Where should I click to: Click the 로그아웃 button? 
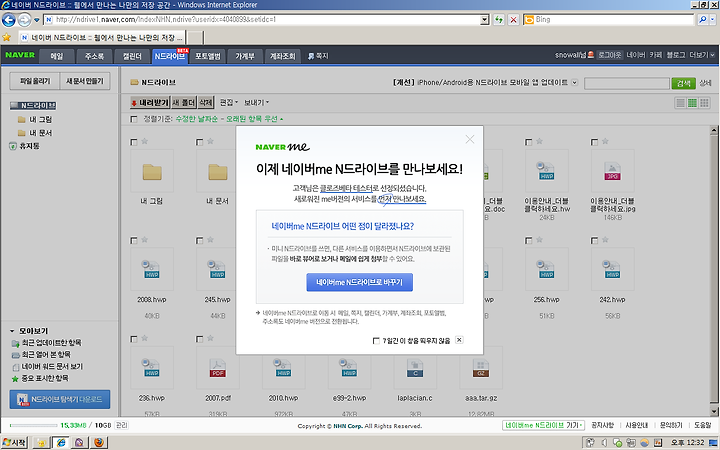click(x=609, y=55)
